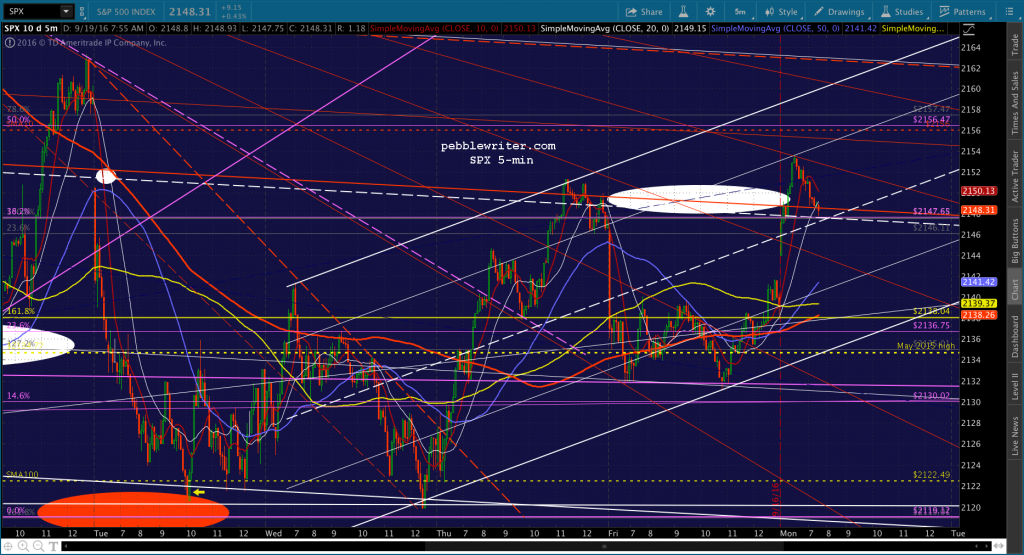The width and height of the screenshot is (1024, 555).
Task: Click the zoom out magnifier icon
Action: [x=39, y=546]
